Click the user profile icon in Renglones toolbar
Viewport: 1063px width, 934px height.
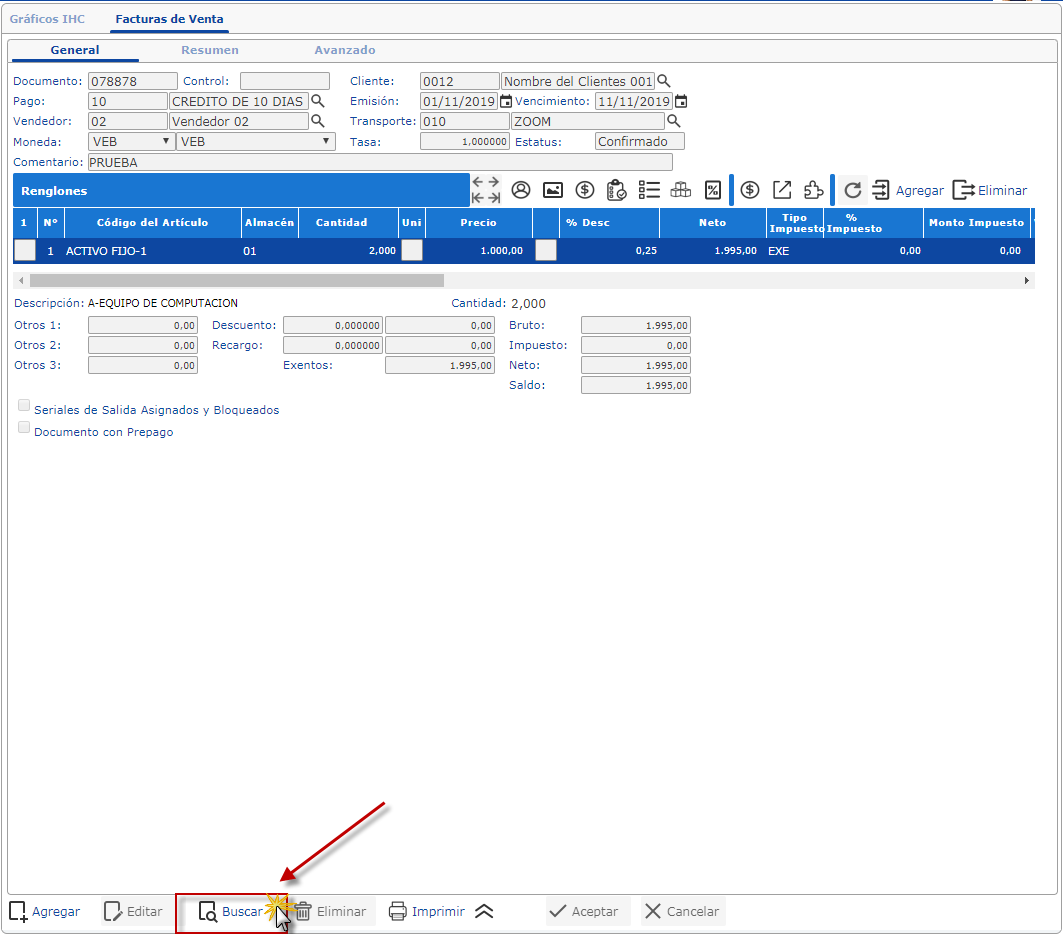pyautogui.click(x=520, y=190)
